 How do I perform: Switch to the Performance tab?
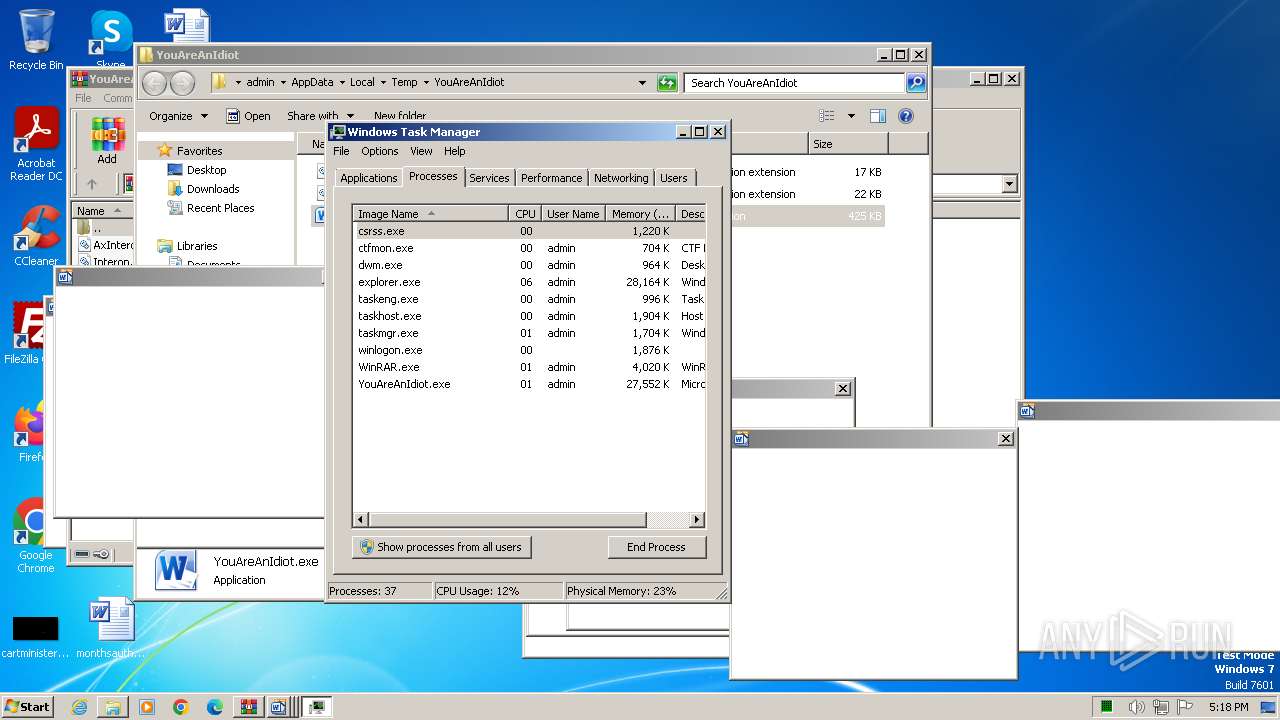point(551,178)
